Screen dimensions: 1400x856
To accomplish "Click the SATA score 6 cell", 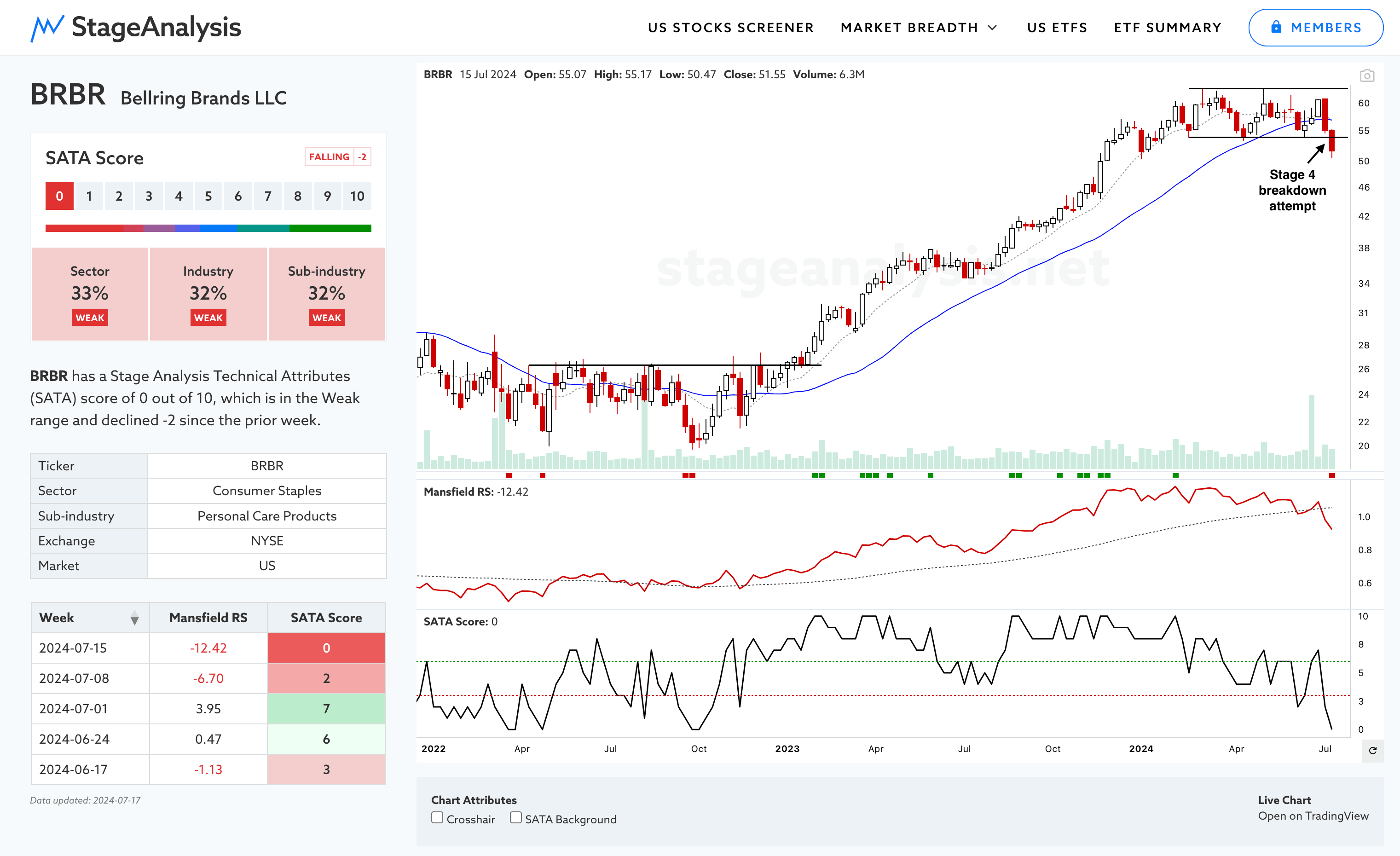I will (x=326, y=740).
